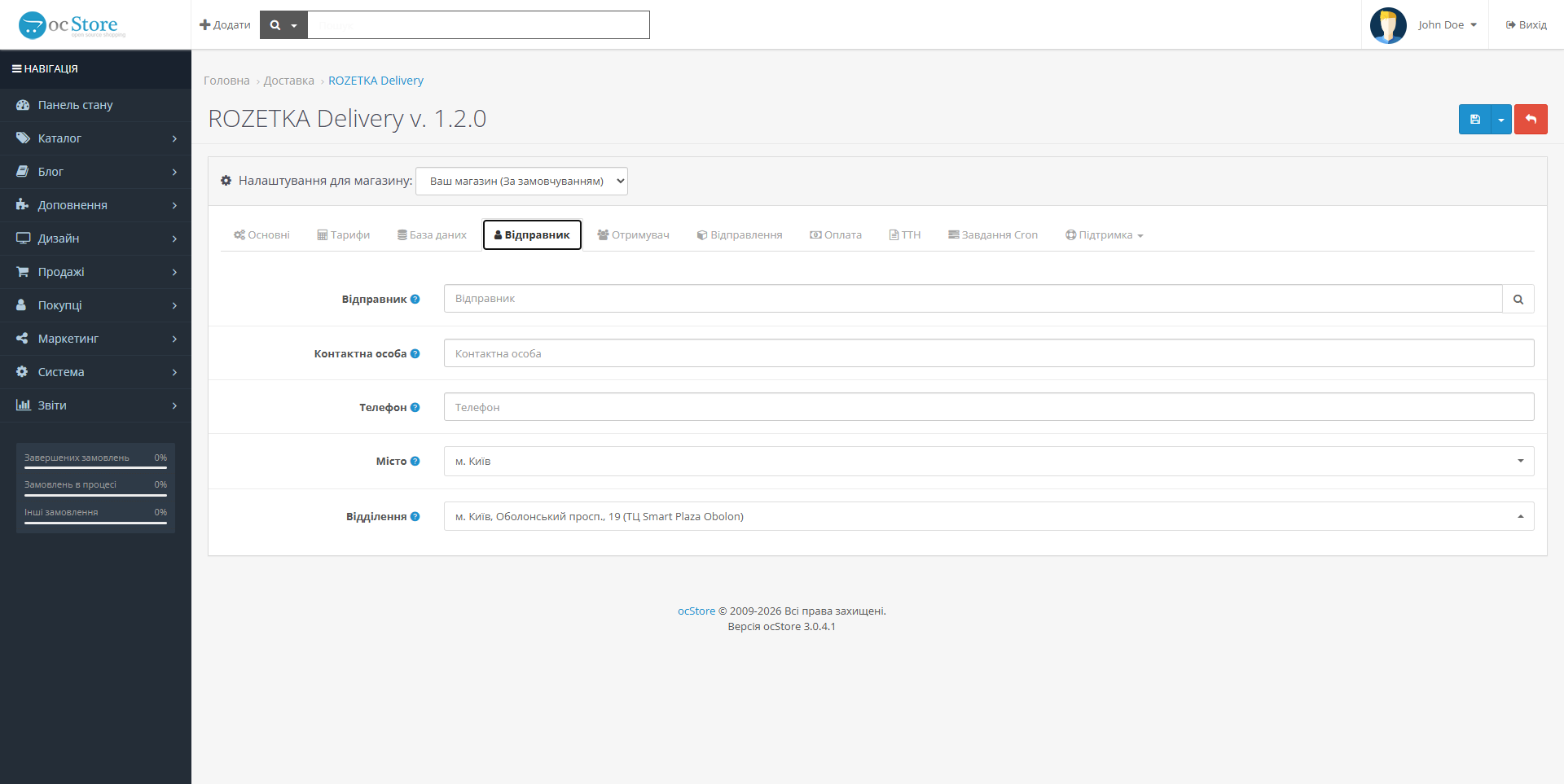Screen dimensions: 1564x784
Task: Click the red back arrow button
Action: point(1531,120)
